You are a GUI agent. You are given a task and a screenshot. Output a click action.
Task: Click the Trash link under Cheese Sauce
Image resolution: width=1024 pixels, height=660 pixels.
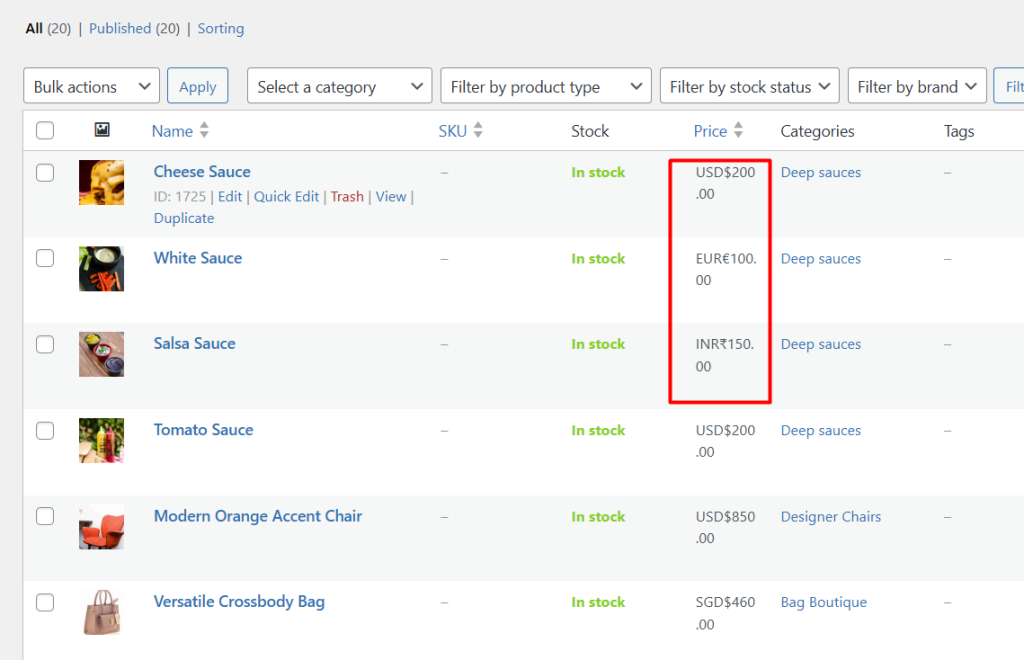tap(347, 196)
